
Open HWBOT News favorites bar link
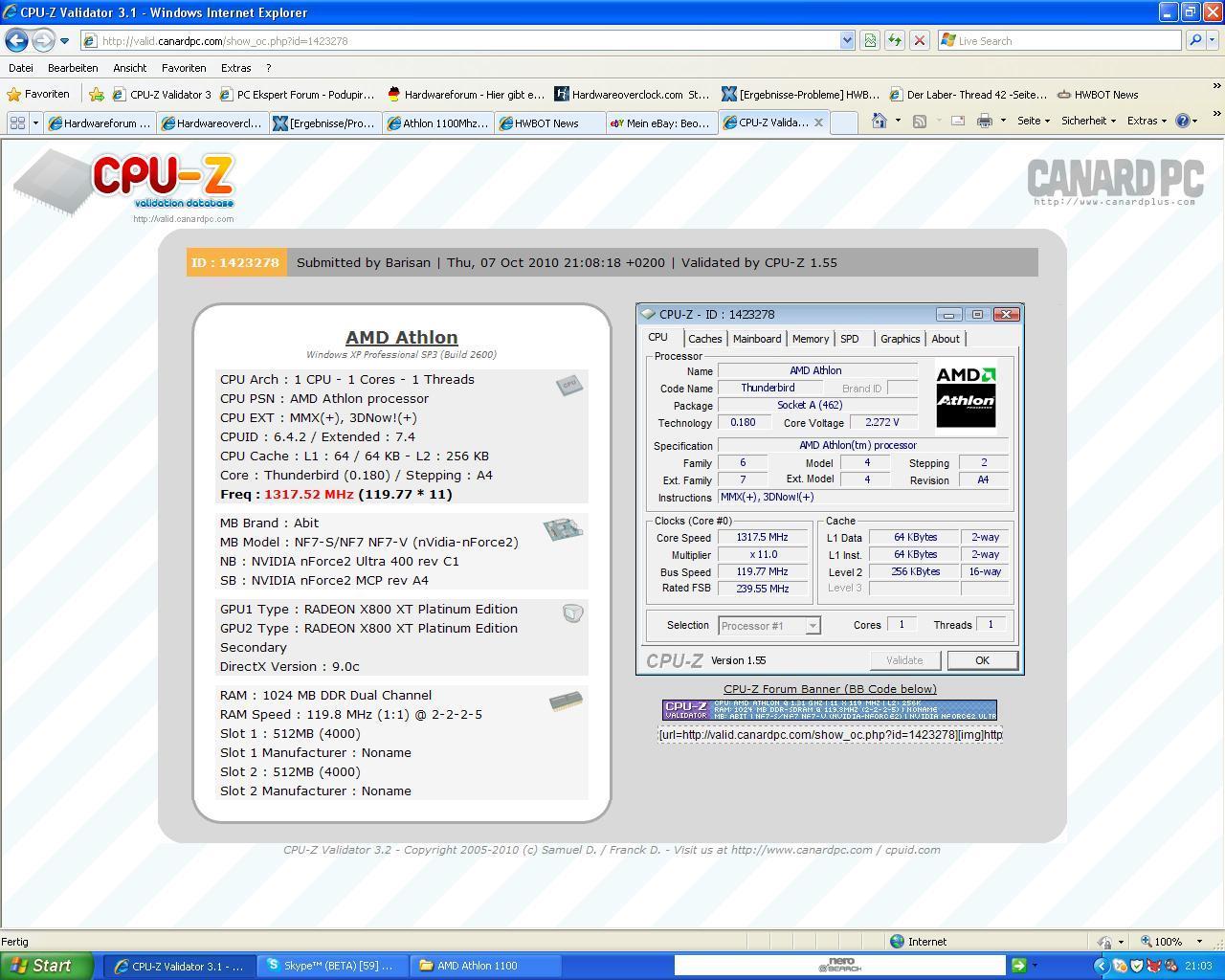[x=1098, y=94]
